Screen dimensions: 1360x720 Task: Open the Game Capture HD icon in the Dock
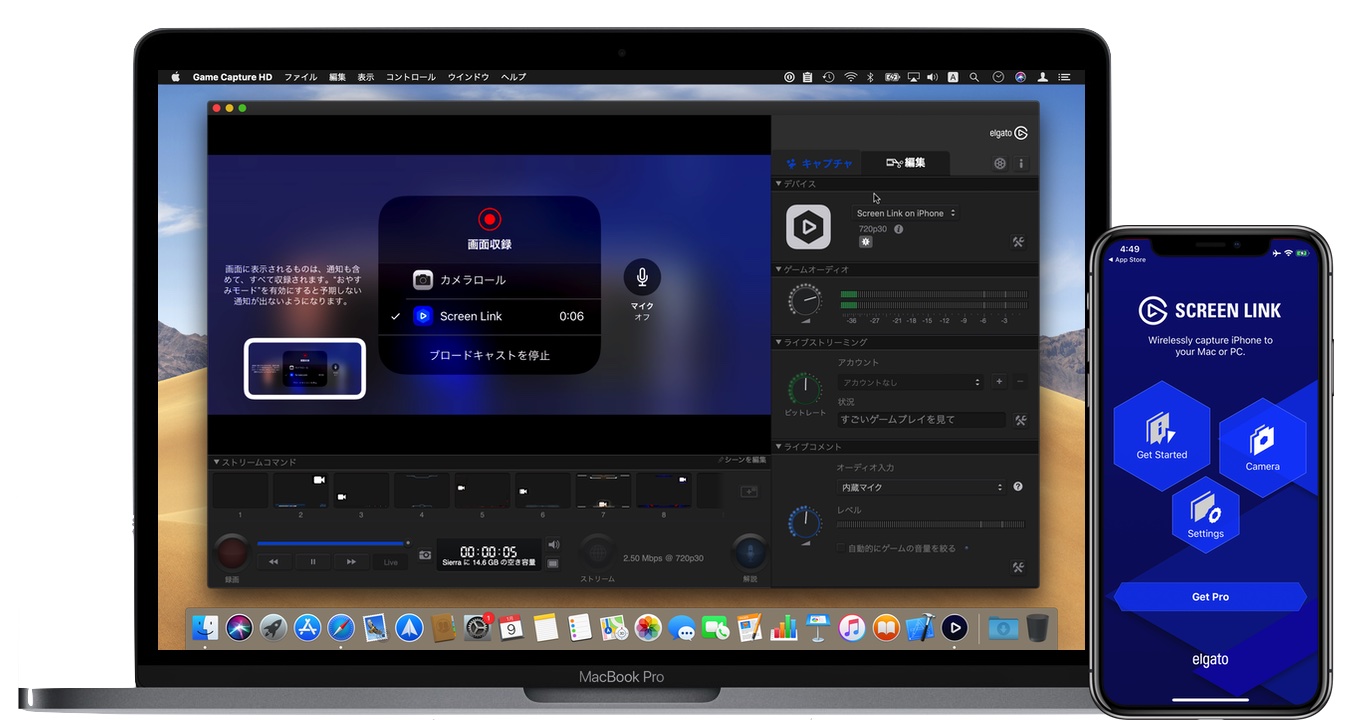tap(955, 627)
